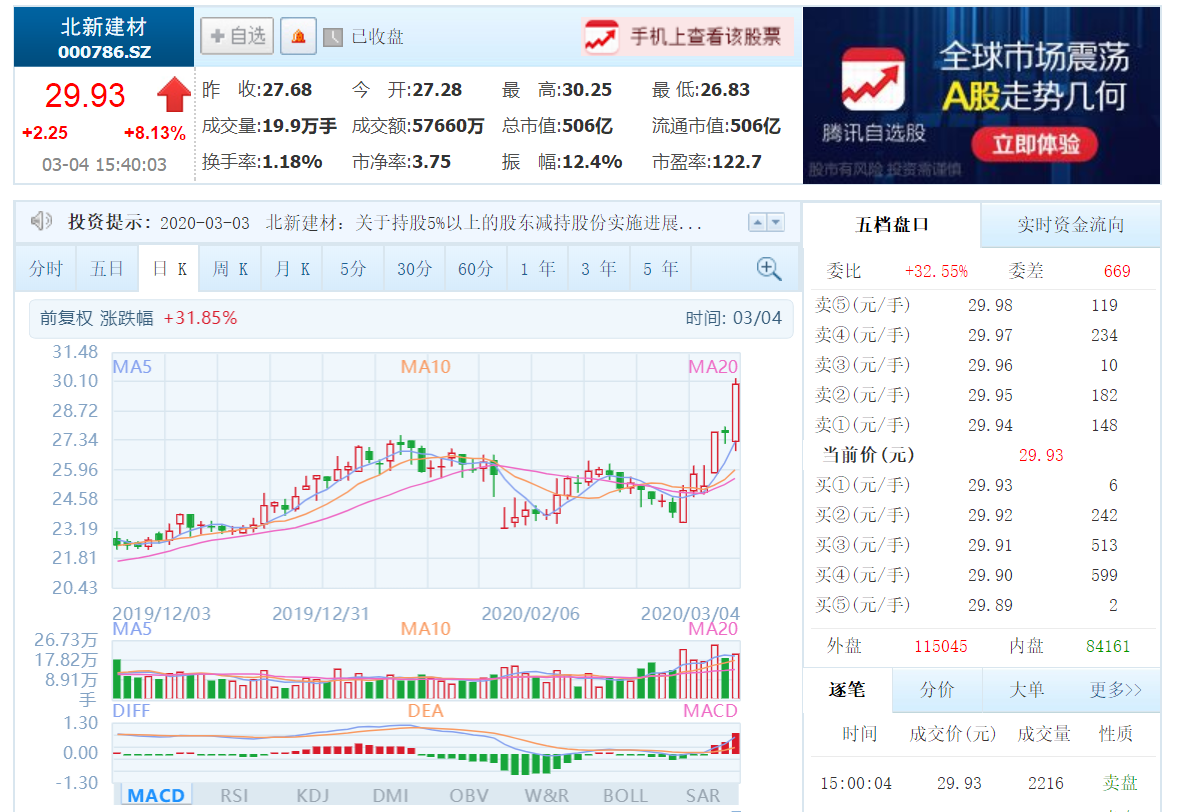The image size is (1177, 812).
Task: Click the MA5 label on price chart
Action: coord(132,366)
